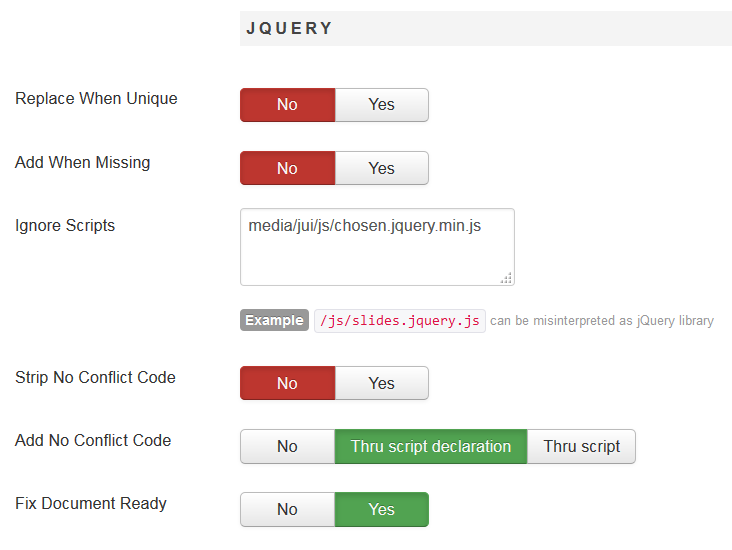Enable Add When Missing with Yes

click(381, 168)
